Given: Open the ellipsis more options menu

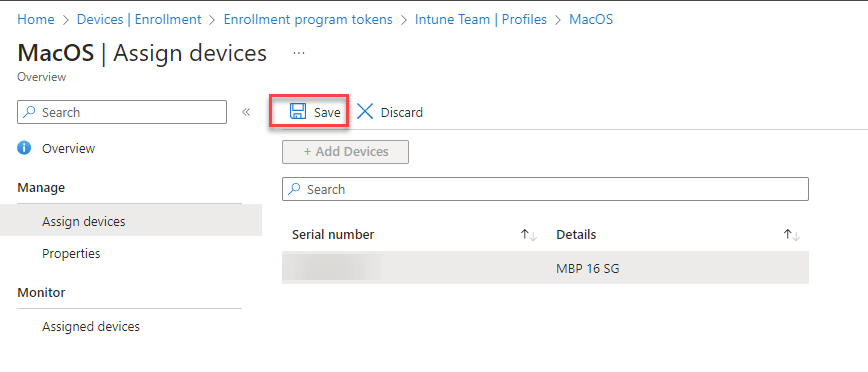Looking at the screenshot, I should tap(299, 53).
